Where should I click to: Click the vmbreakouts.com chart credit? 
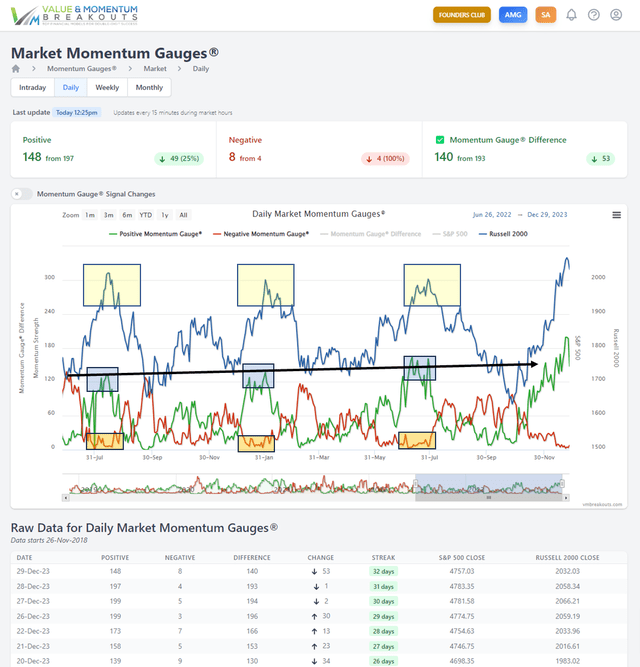pyautogui.click(x=602, y=505)
